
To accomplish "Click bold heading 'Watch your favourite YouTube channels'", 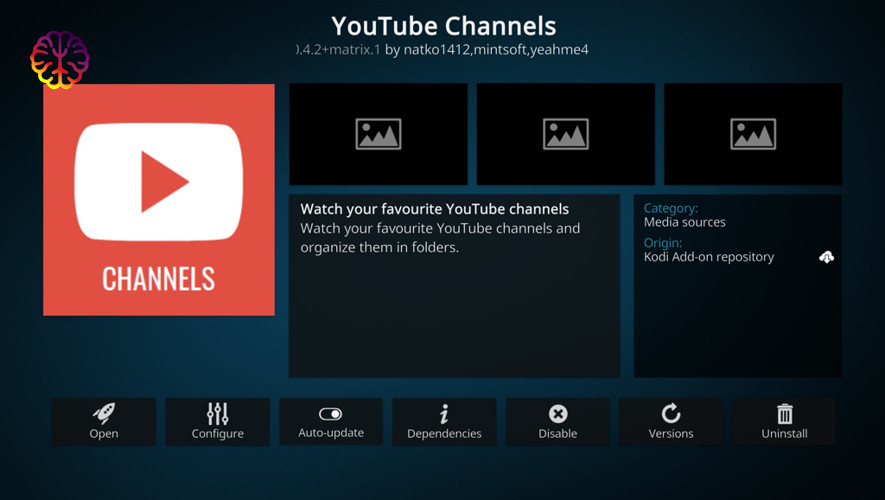I will click(x=435, y=209).
